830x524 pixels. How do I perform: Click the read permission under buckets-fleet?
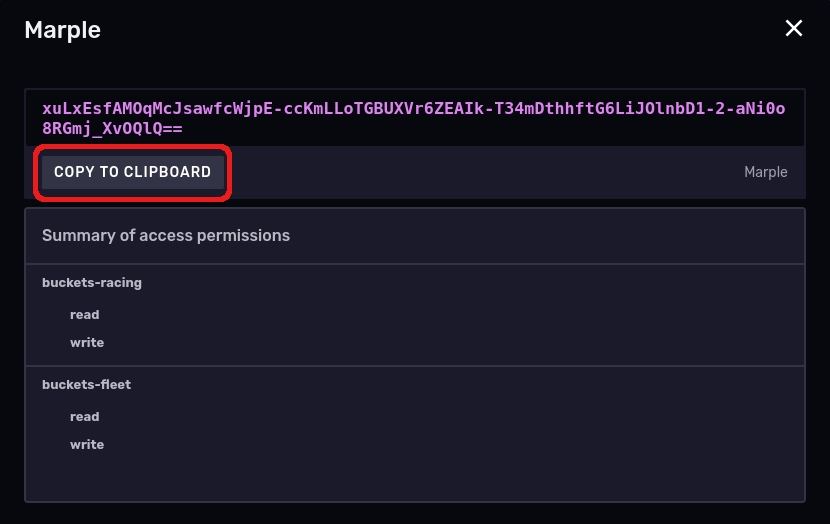[85, 417]
